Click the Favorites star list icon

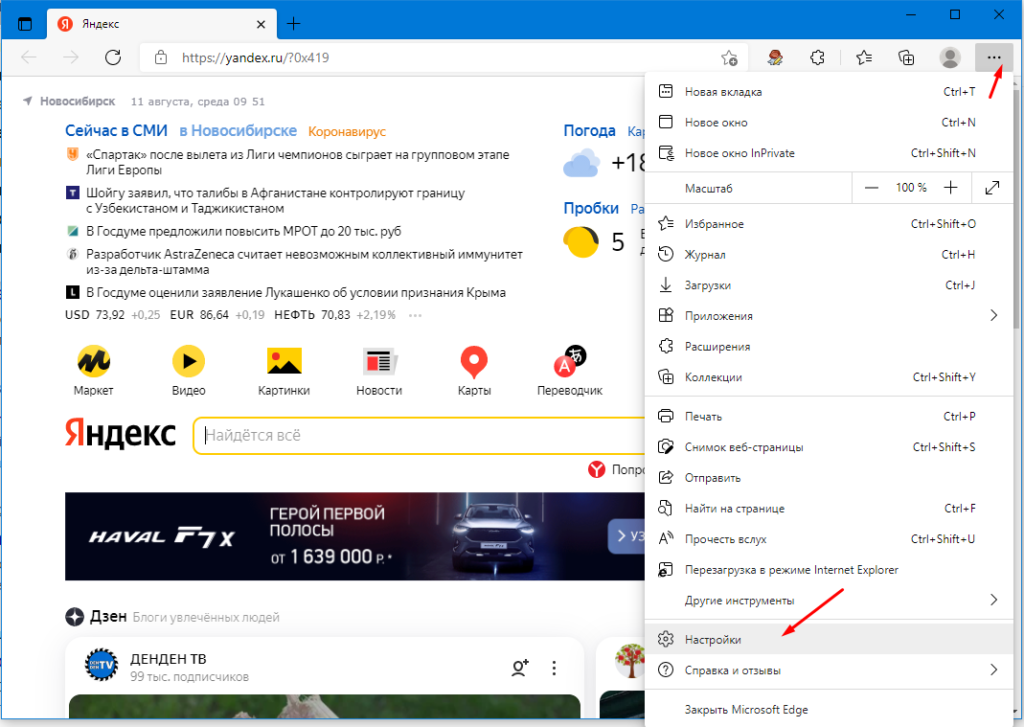click(x=864, y=58)
